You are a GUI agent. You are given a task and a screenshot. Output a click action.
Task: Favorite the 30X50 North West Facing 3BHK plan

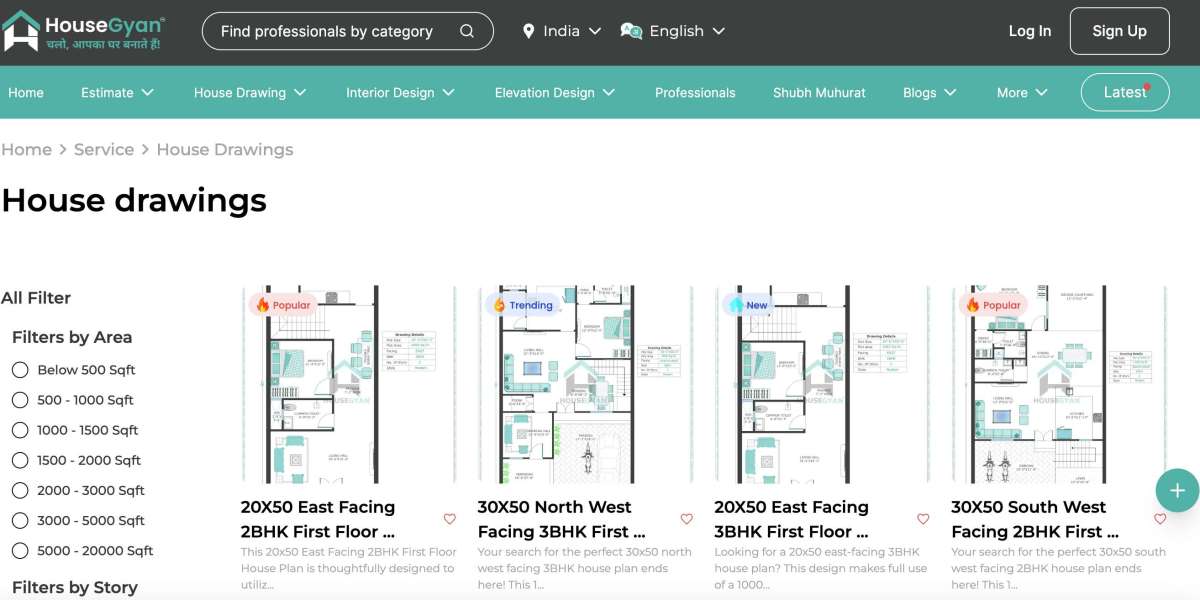tap(686, 519)
